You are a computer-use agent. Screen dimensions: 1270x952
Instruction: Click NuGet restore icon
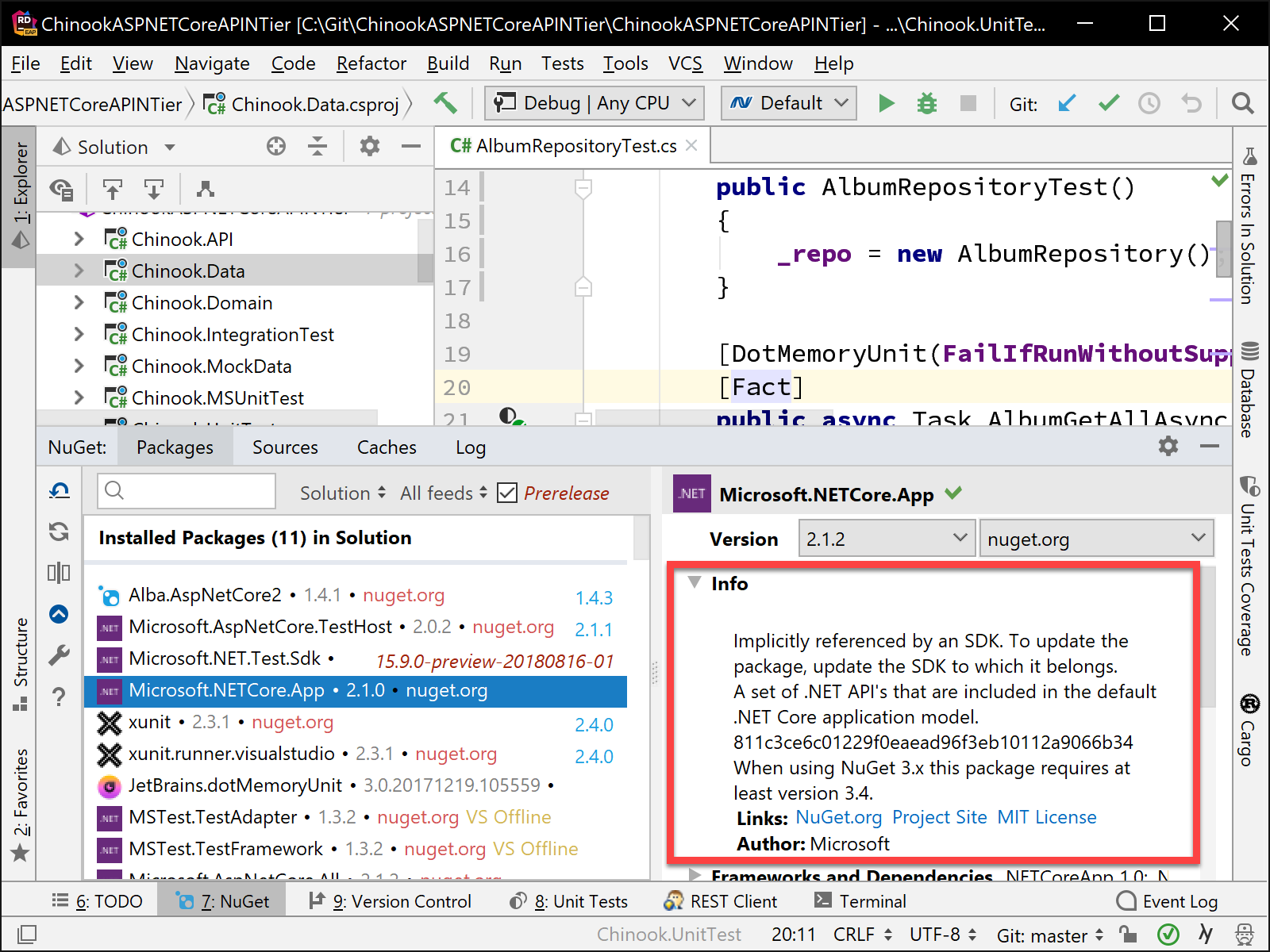60,491
